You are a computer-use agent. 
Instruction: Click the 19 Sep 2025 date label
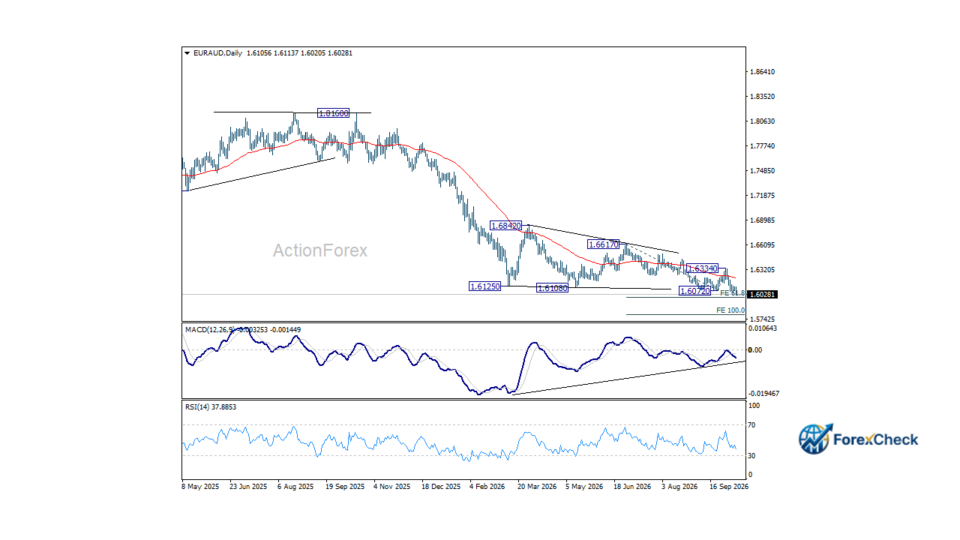pos(345,487)
